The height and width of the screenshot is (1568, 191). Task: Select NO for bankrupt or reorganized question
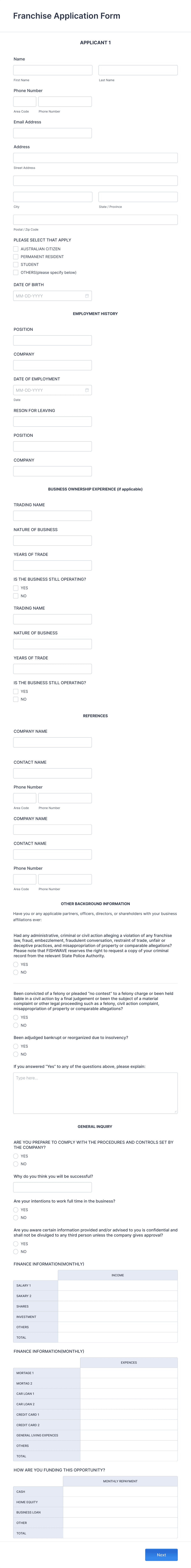pos(16,1054)
